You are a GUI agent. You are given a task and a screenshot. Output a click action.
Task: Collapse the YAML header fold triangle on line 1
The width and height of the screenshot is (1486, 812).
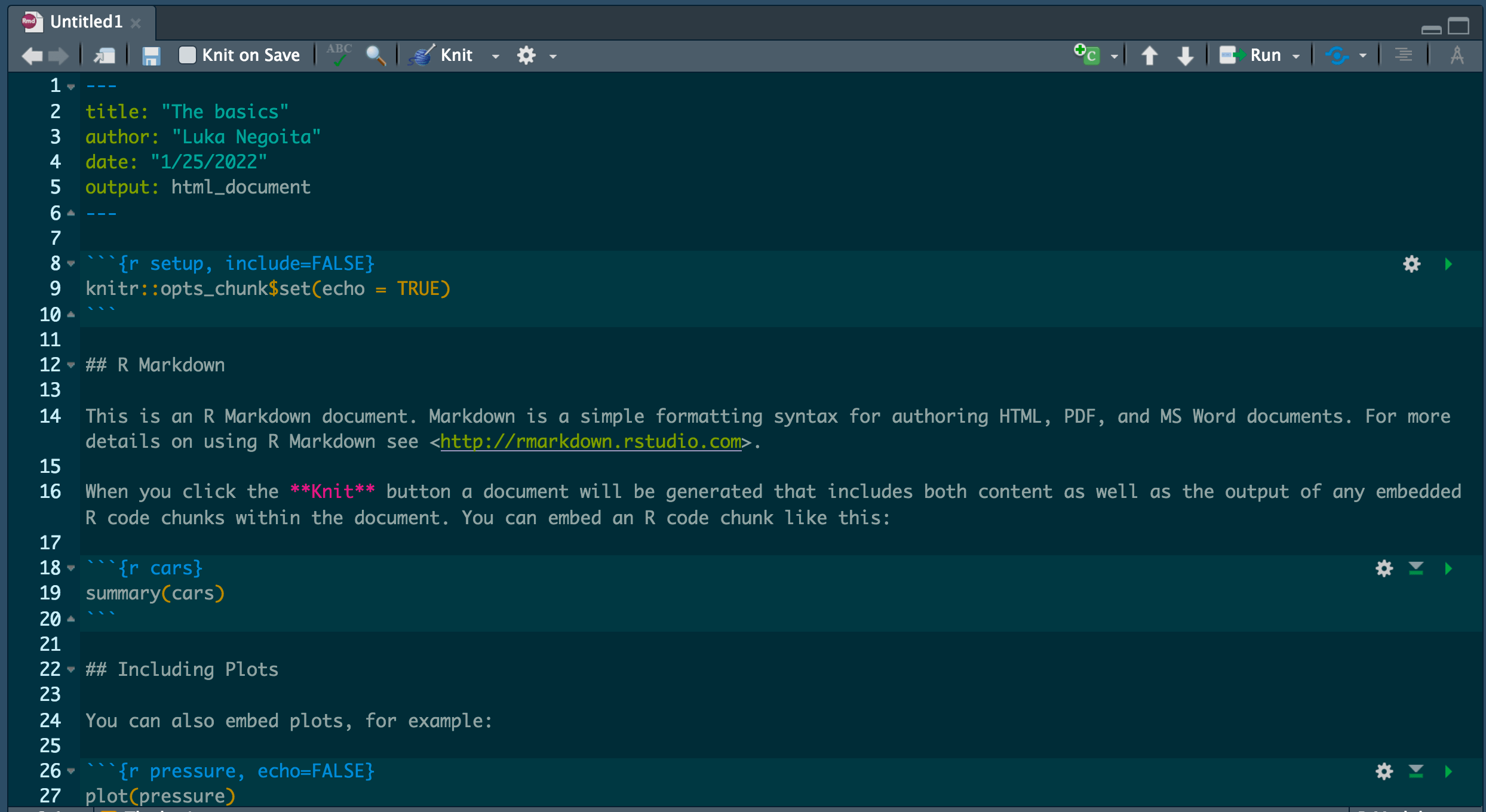pyautogui.click(x=70, y=86)
